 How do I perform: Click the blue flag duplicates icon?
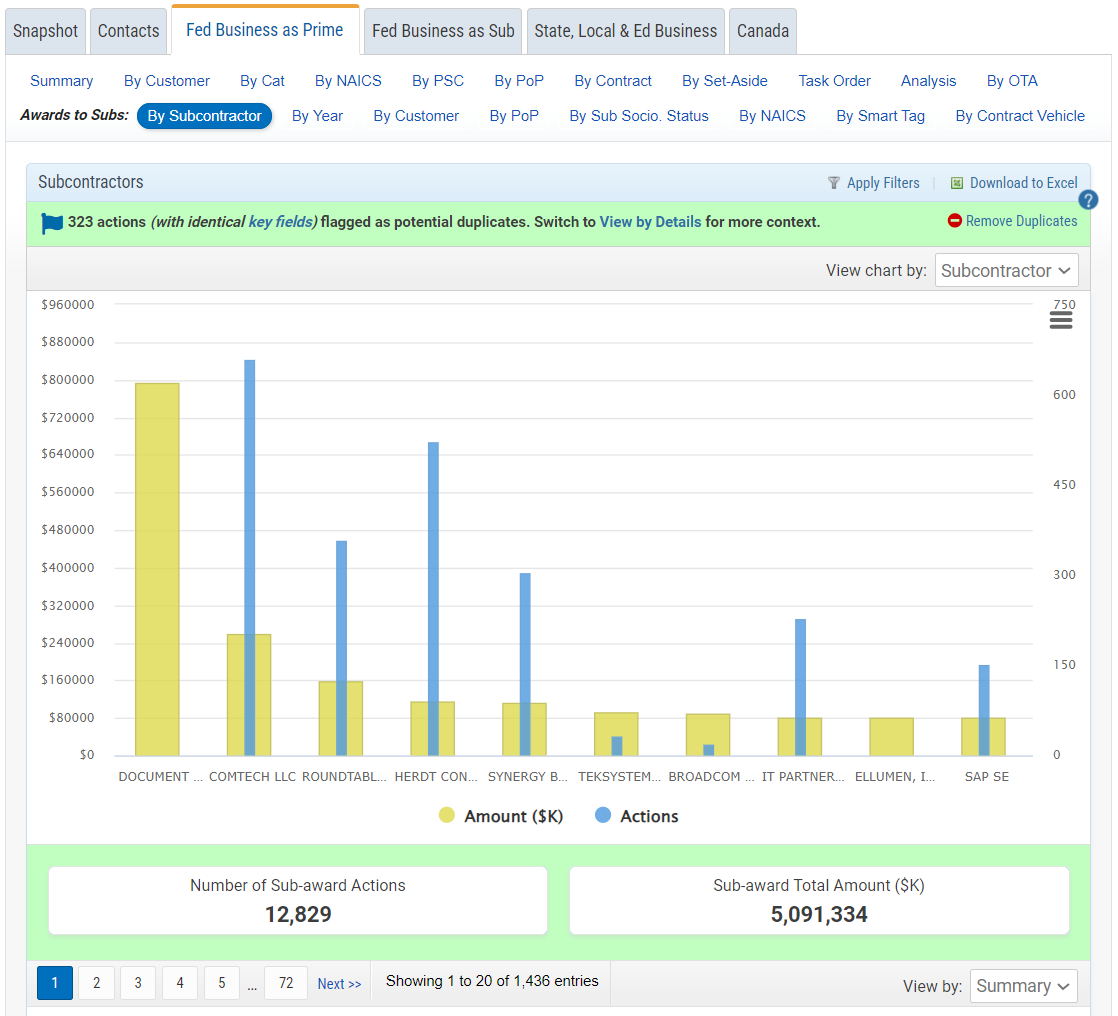52,222
